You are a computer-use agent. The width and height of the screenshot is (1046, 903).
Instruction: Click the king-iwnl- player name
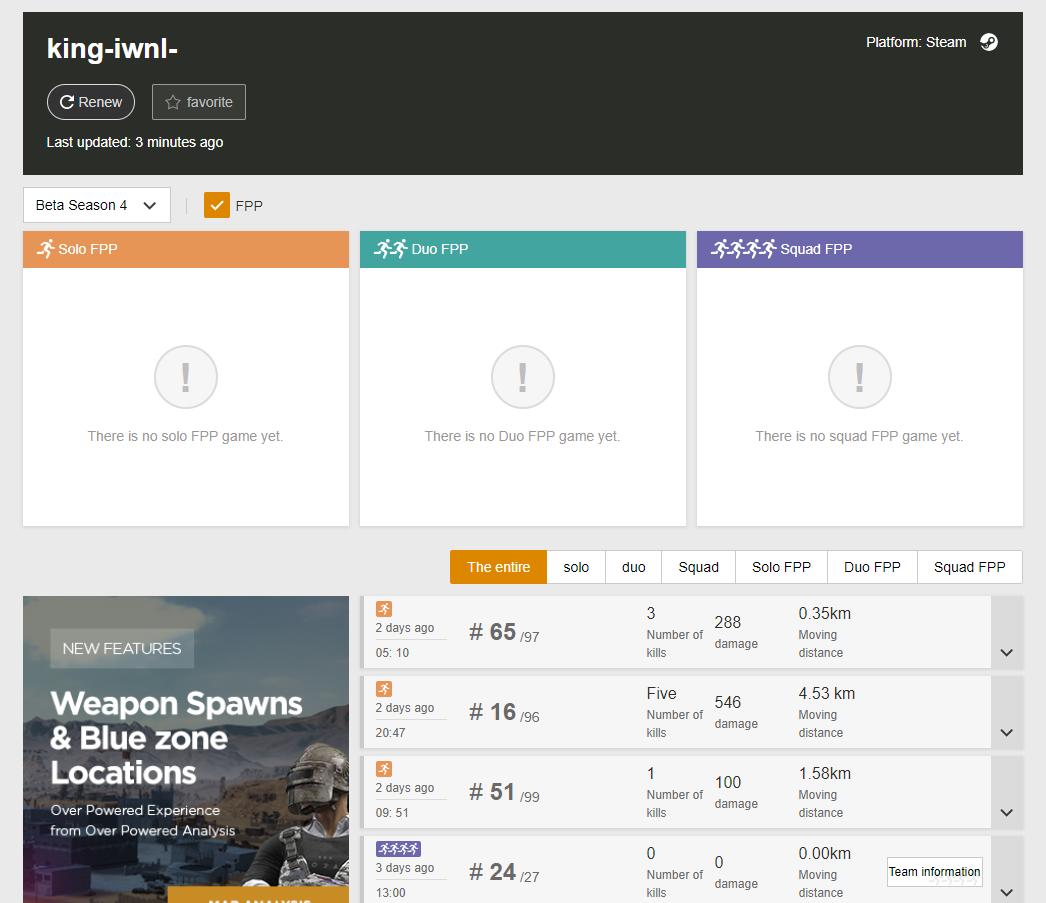pos(112,49)
